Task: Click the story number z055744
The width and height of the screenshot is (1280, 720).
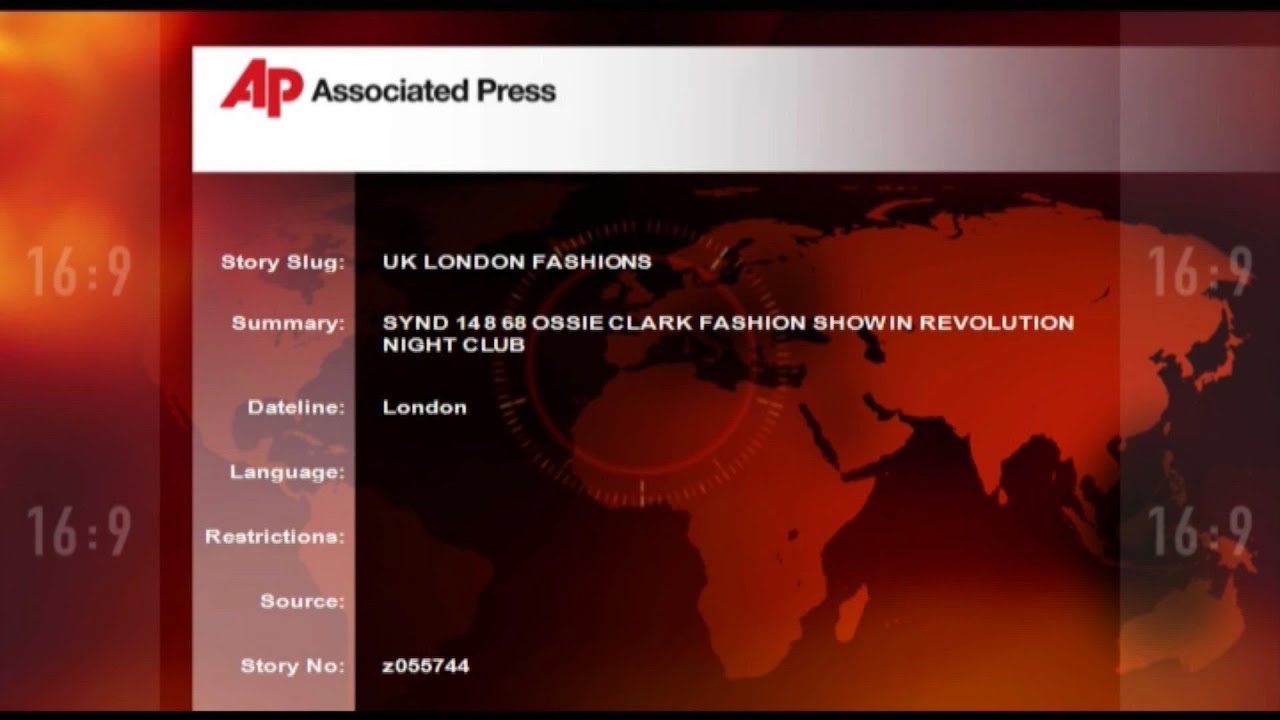Action: [426, 665]
